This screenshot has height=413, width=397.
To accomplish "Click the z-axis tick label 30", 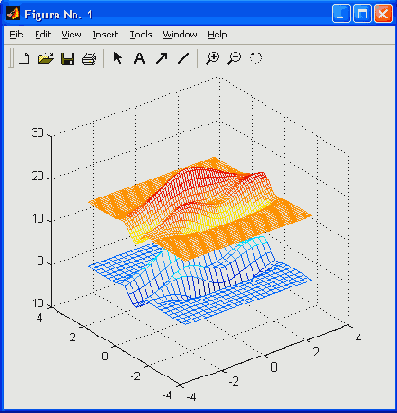I will pyautogui.click(x=37, y=133).
